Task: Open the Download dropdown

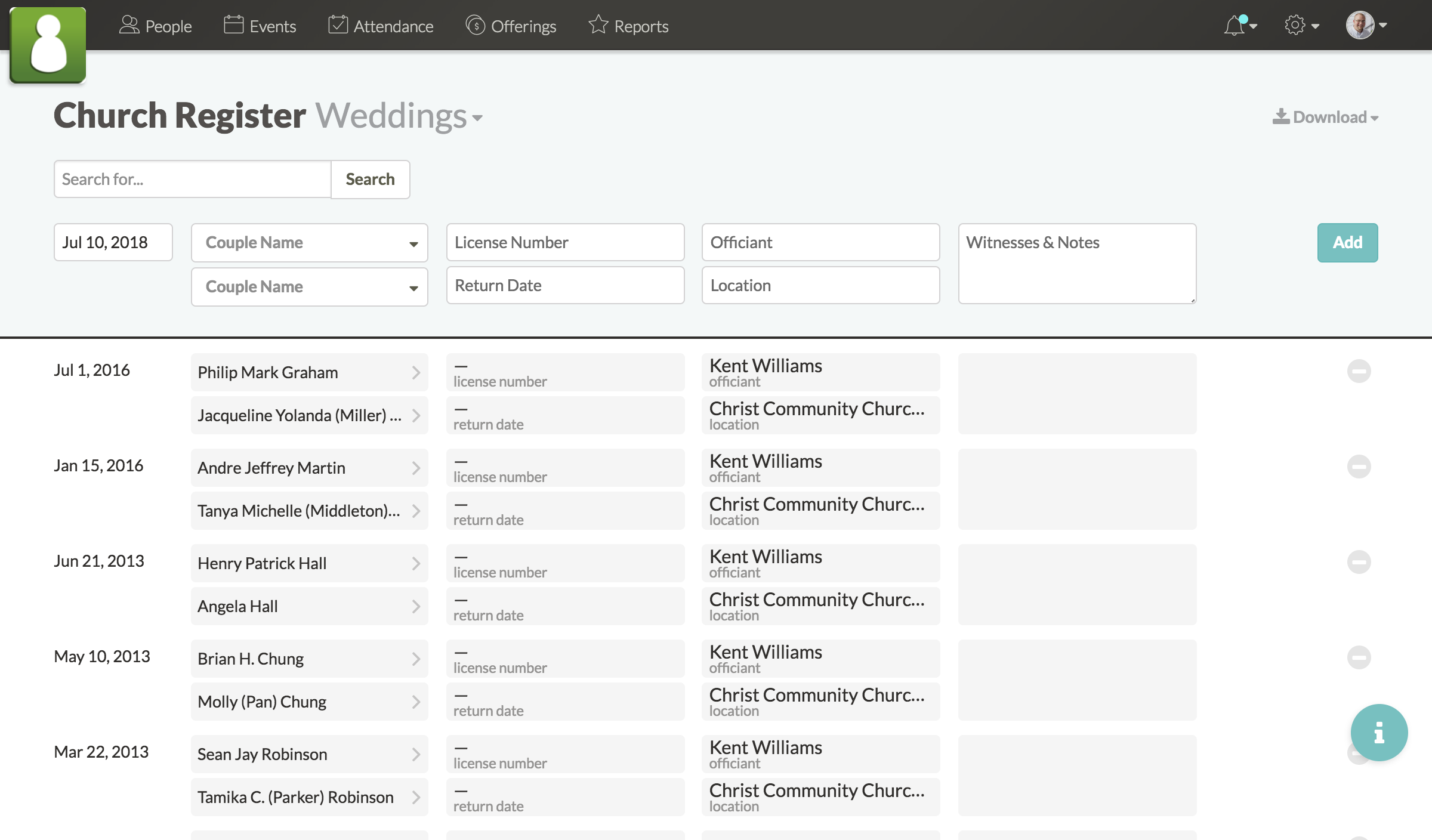Action: tap(1325, 117)
